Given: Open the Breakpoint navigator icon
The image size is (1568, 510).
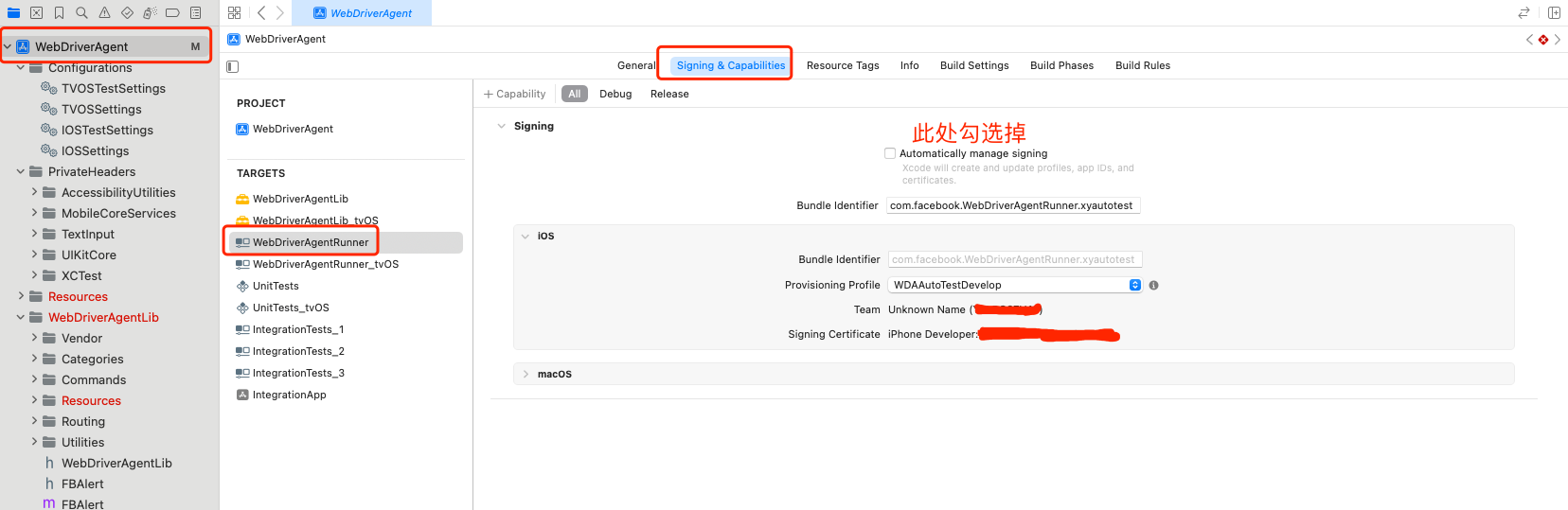Looking at the screenshot, I should (x=172, y=13).
